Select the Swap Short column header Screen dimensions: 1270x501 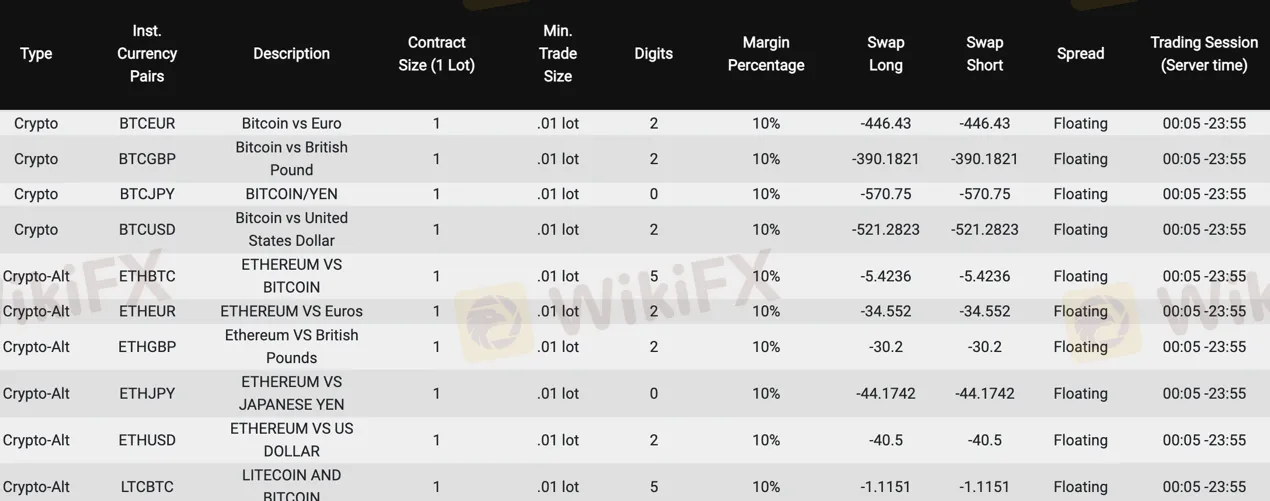point(984,54)
